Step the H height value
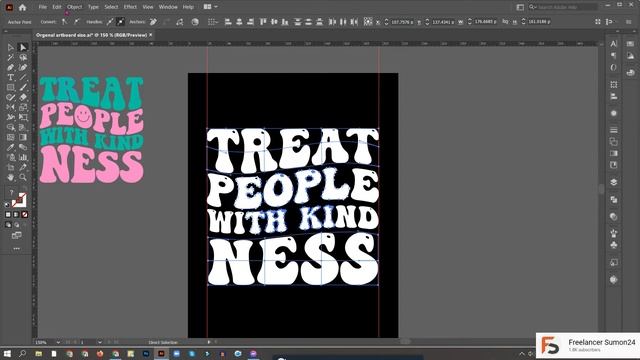The width and height of the screenshot is (640, 360). (523, 22)
